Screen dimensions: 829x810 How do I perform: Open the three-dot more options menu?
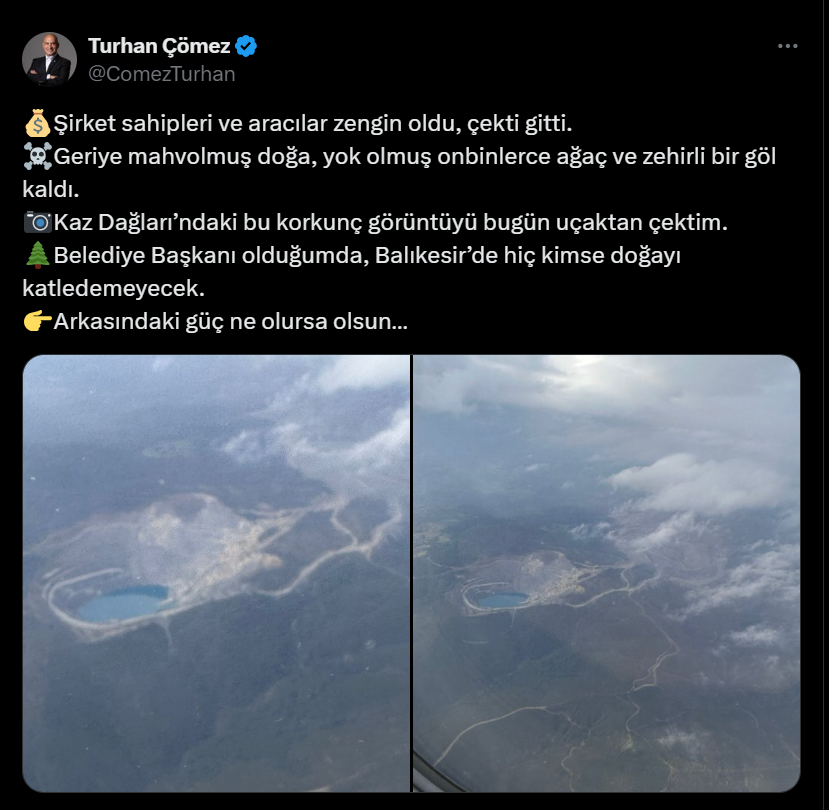coord(787,46)
